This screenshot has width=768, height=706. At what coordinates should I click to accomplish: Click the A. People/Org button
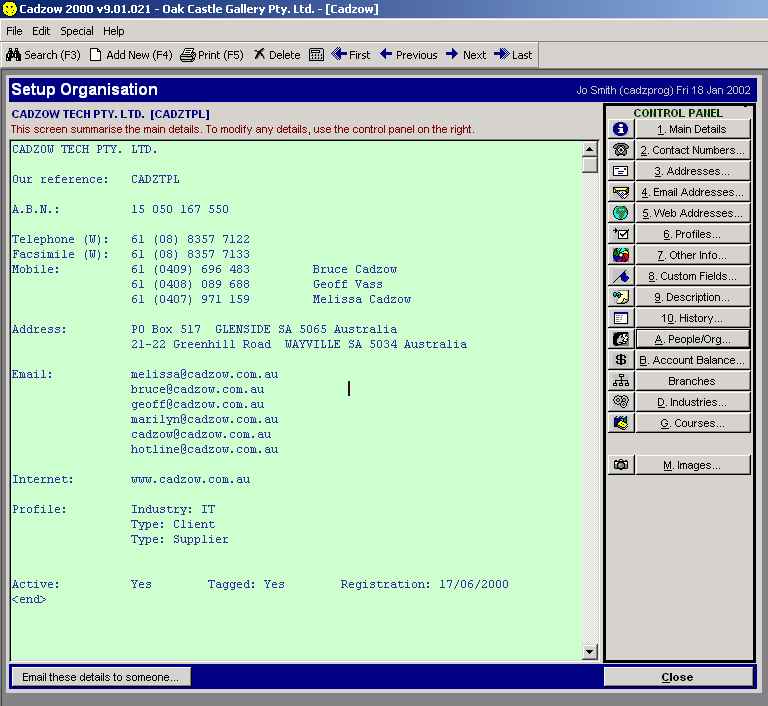692,339
